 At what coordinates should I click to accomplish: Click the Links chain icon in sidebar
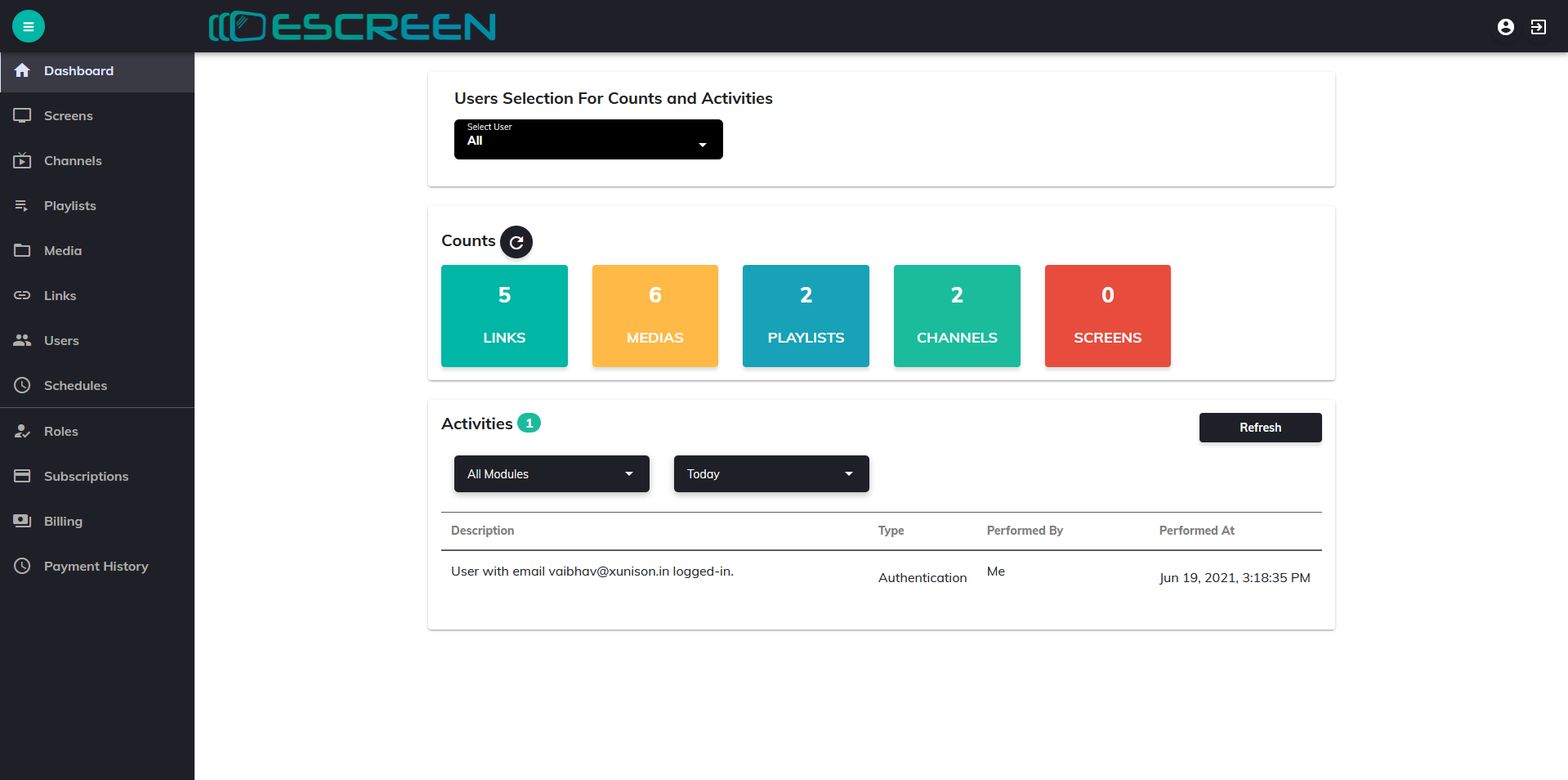(22, 295)
